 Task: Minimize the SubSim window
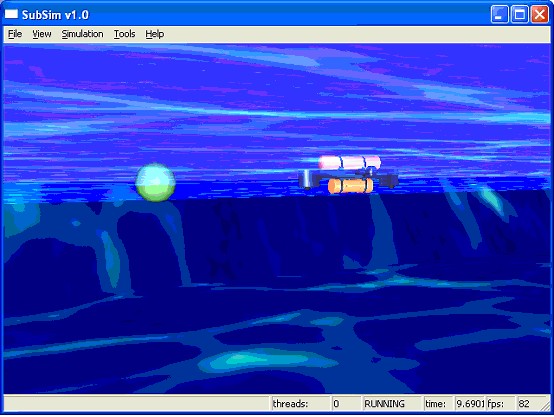tap(499, 14)
